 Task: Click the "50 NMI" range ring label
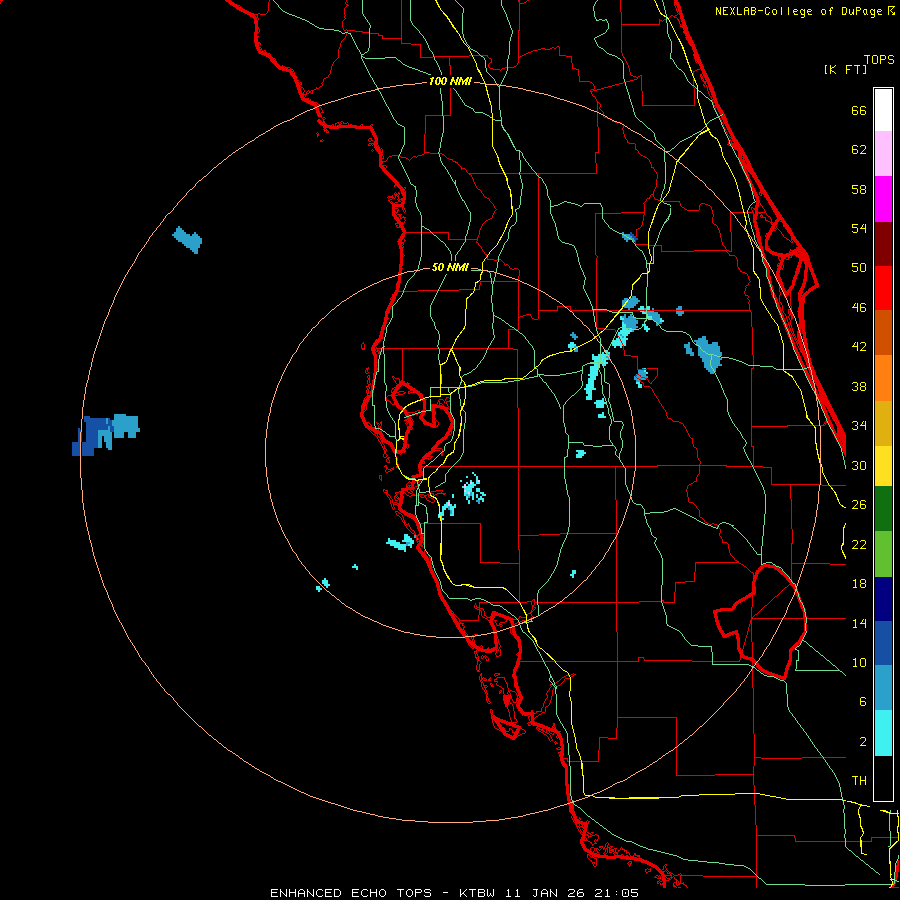450,267
